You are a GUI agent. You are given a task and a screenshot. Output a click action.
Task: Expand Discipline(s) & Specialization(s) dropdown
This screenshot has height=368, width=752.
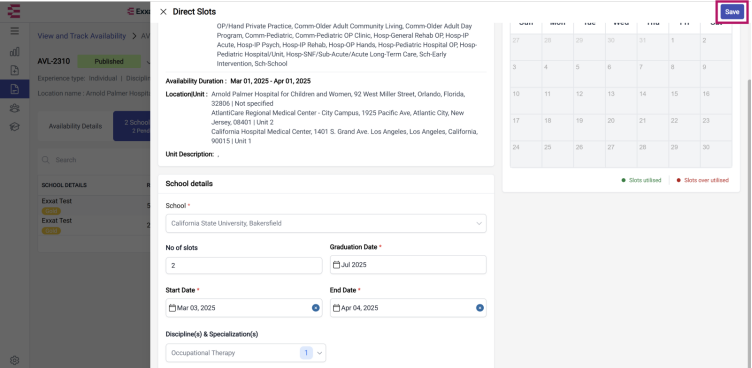click(246, 353)
